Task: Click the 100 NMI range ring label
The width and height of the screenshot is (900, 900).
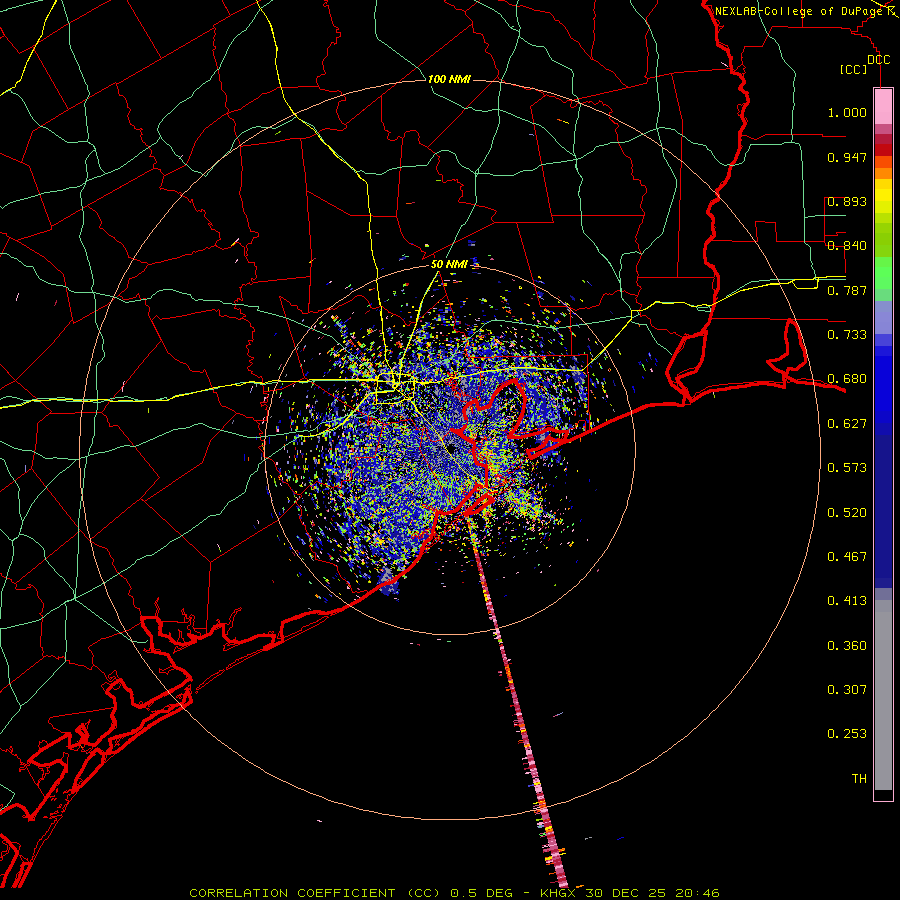Action: (449, 79)
